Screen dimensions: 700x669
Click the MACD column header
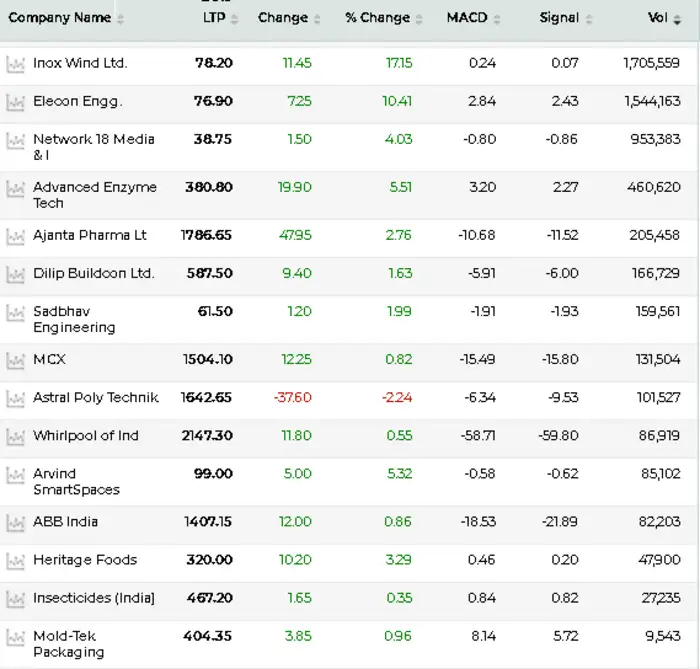[466, 18]
